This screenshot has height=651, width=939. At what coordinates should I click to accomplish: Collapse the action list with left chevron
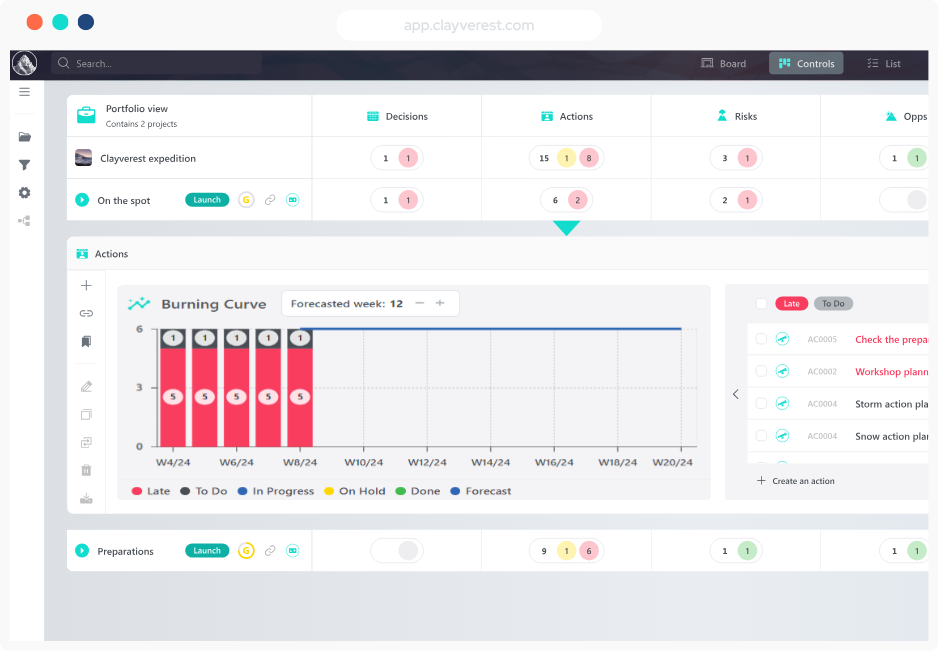coord(736,394)
